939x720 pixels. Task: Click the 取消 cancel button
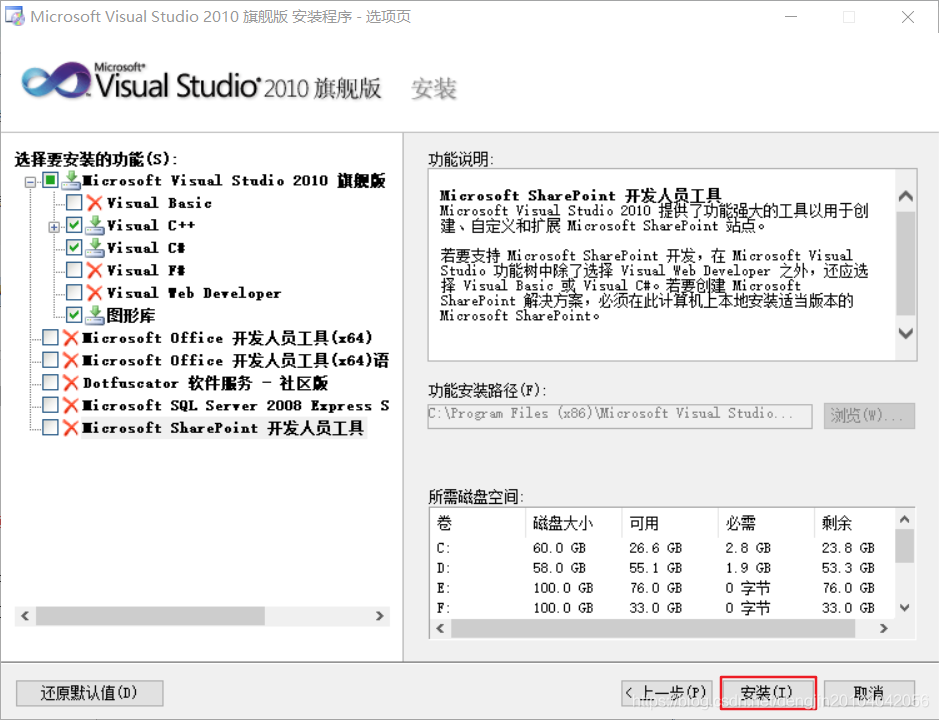pos(869,693)
